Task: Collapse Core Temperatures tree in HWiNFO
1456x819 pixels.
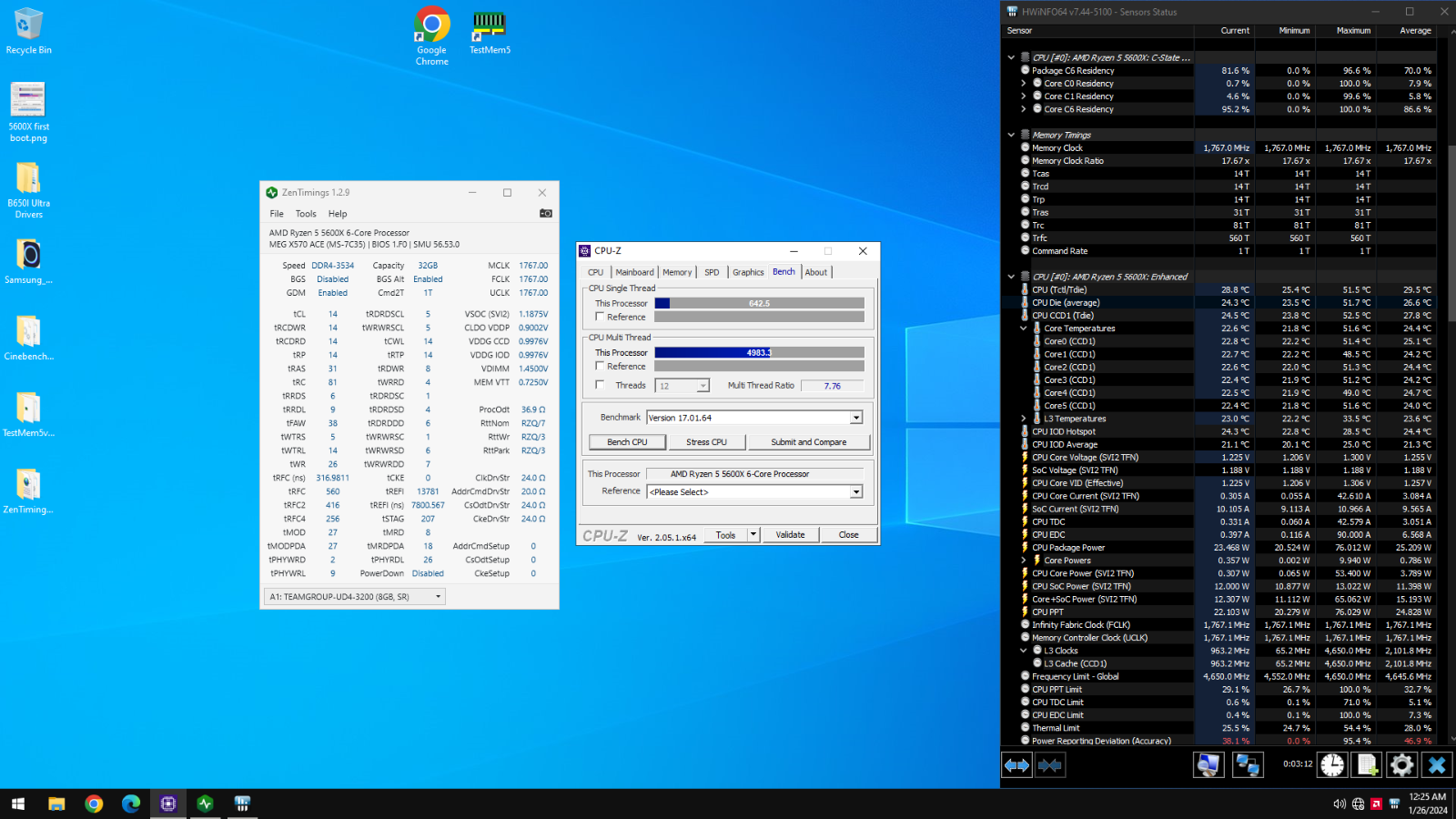Action: click(x=1024, y=329)
